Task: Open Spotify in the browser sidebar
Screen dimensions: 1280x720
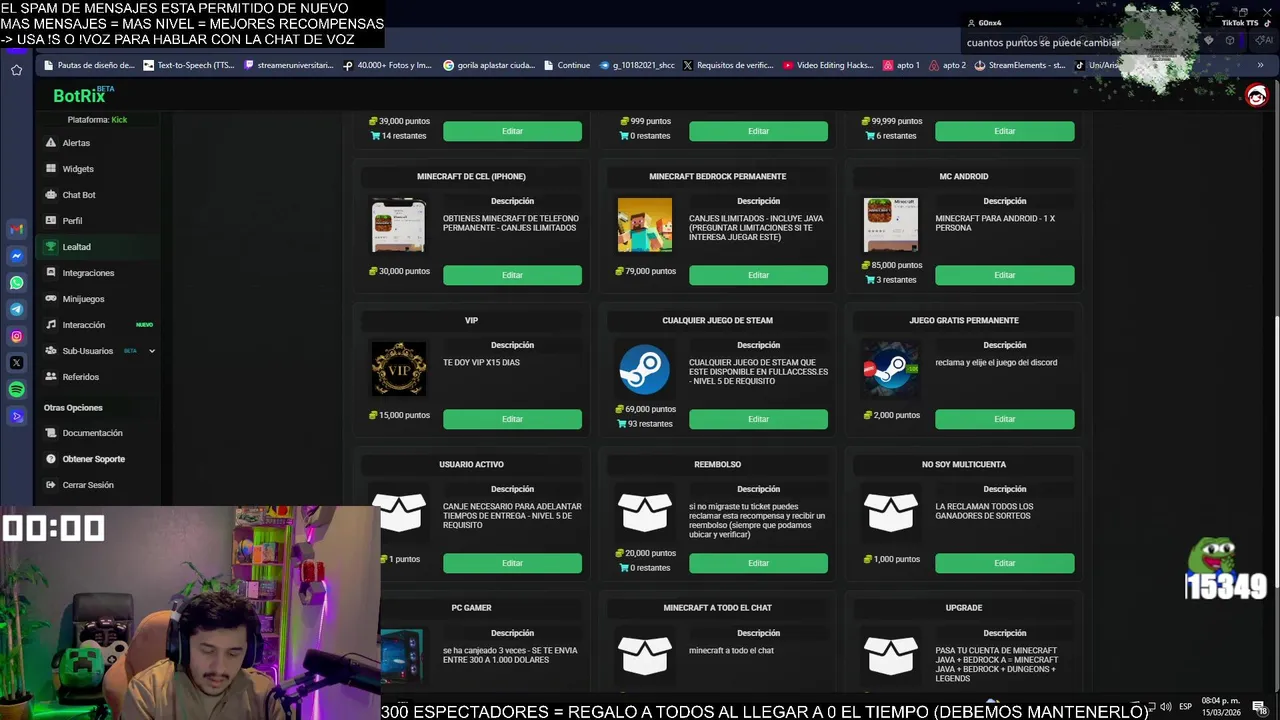Action: tap(16, 390)
